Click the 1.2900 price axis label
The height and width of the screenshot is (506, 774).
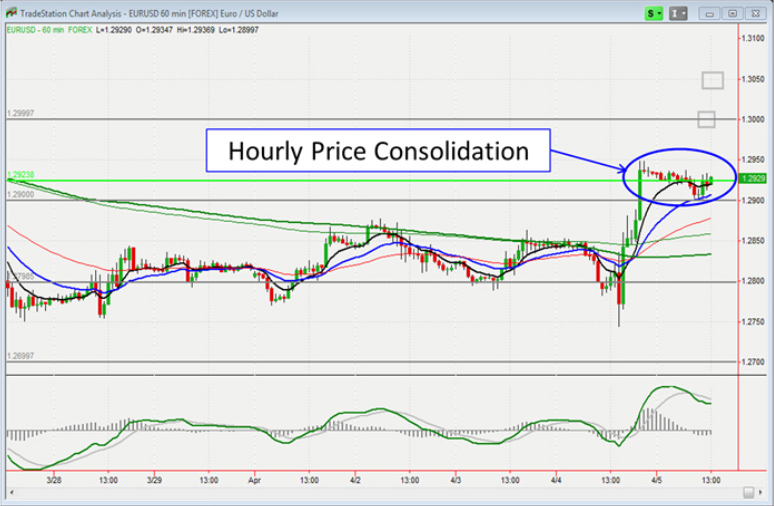coord(754,200)
